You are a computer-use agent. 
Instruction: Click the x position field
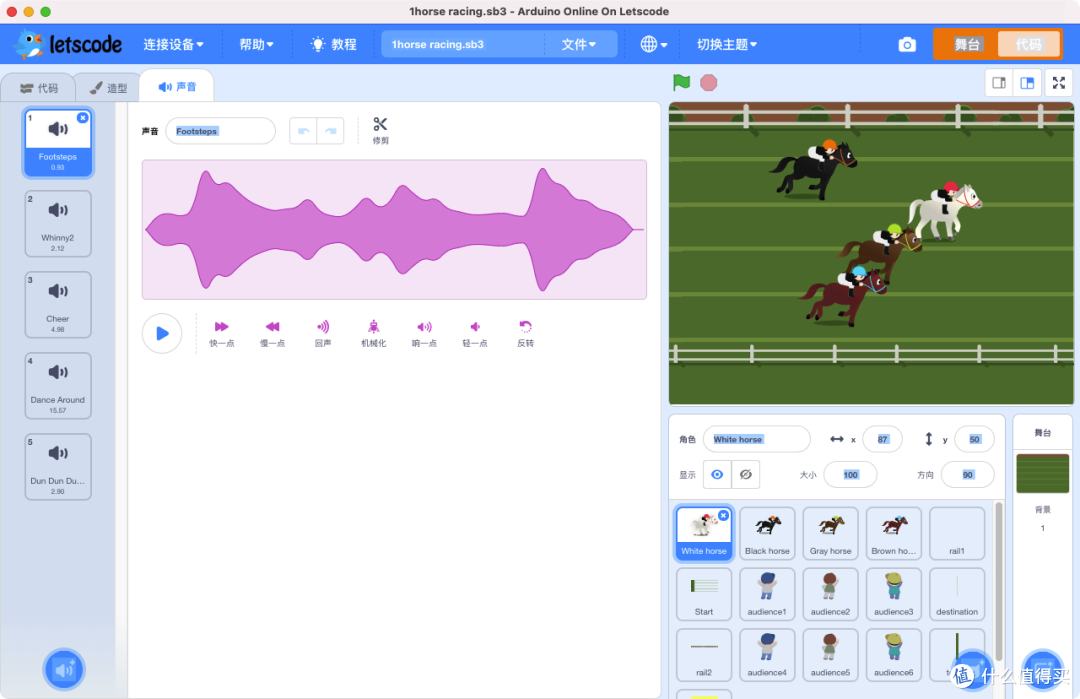(x=882, y=439)
